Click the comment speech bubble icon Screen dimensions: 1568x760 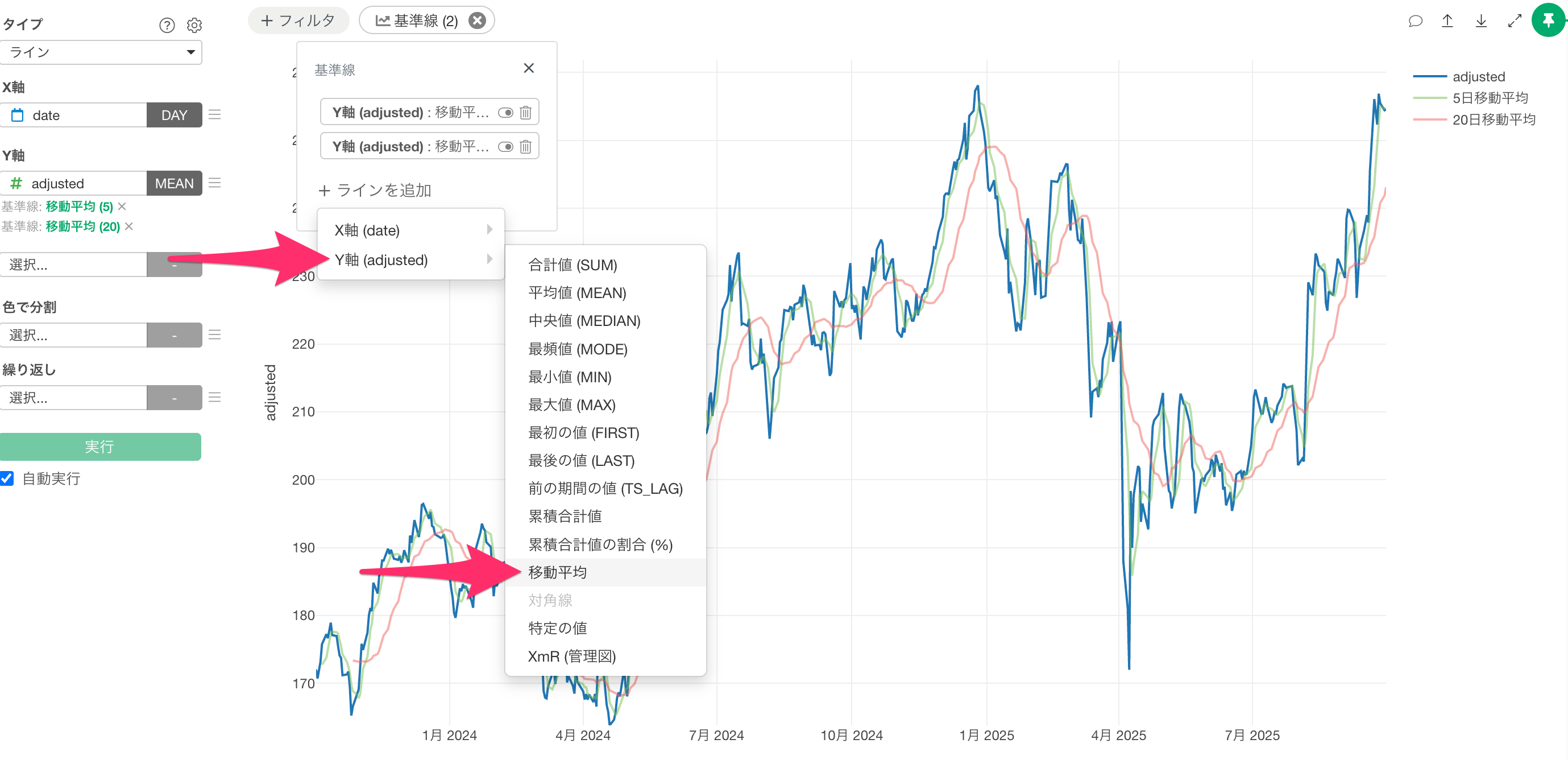tap(1415, 21)
